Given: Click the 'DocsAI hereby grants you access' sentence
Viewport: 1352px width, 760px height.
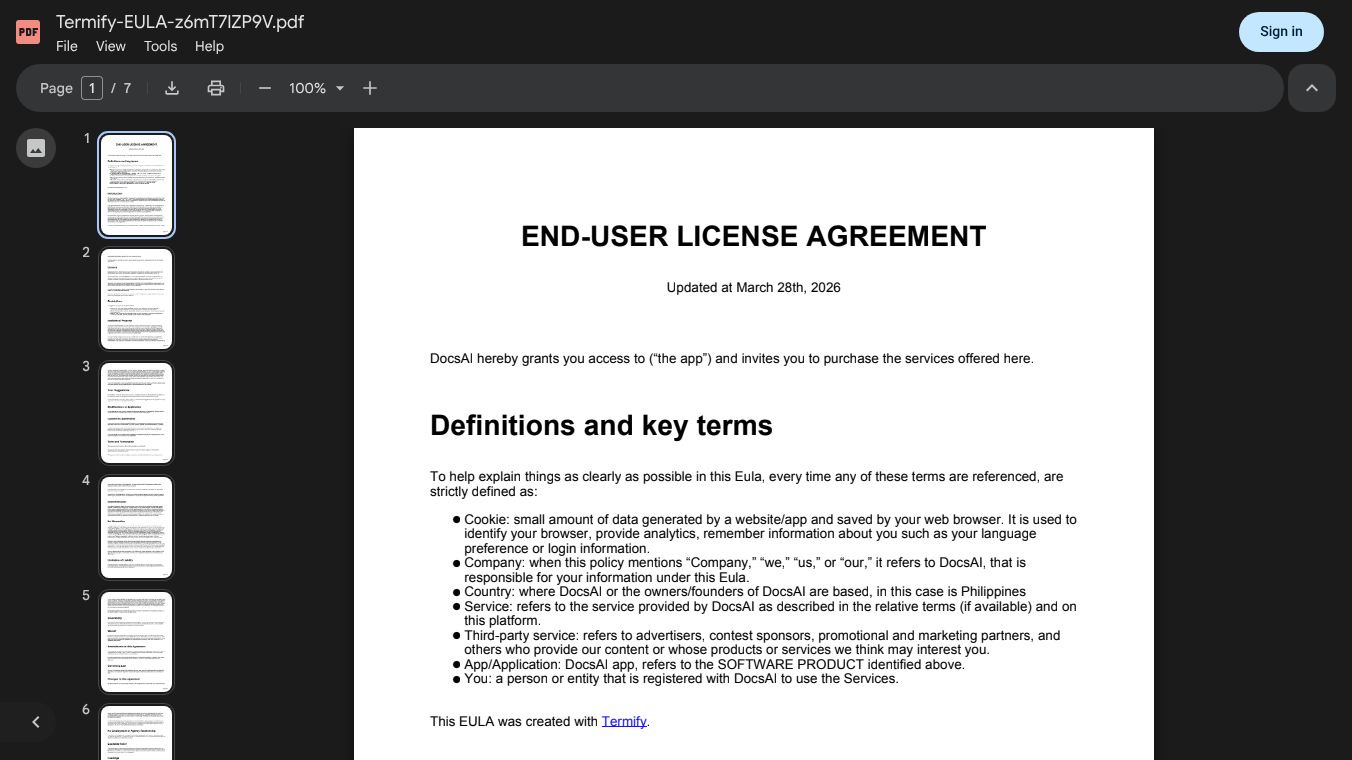Looking at the screenshot, I should tap(732, 358).
